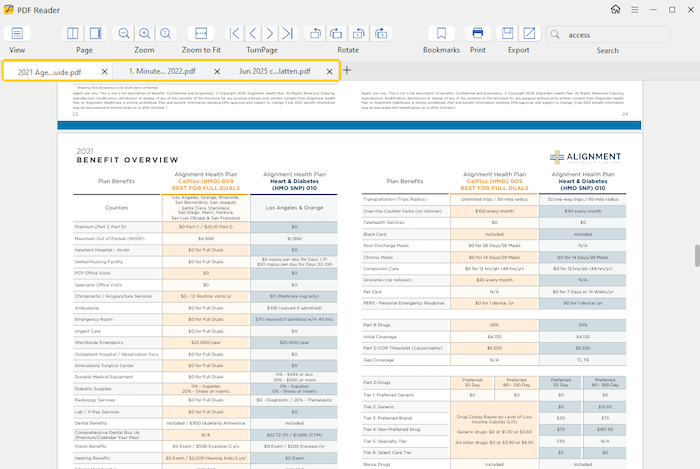Go to the next page arrow
The image size is (700, 469).
[x=270, y=33]
